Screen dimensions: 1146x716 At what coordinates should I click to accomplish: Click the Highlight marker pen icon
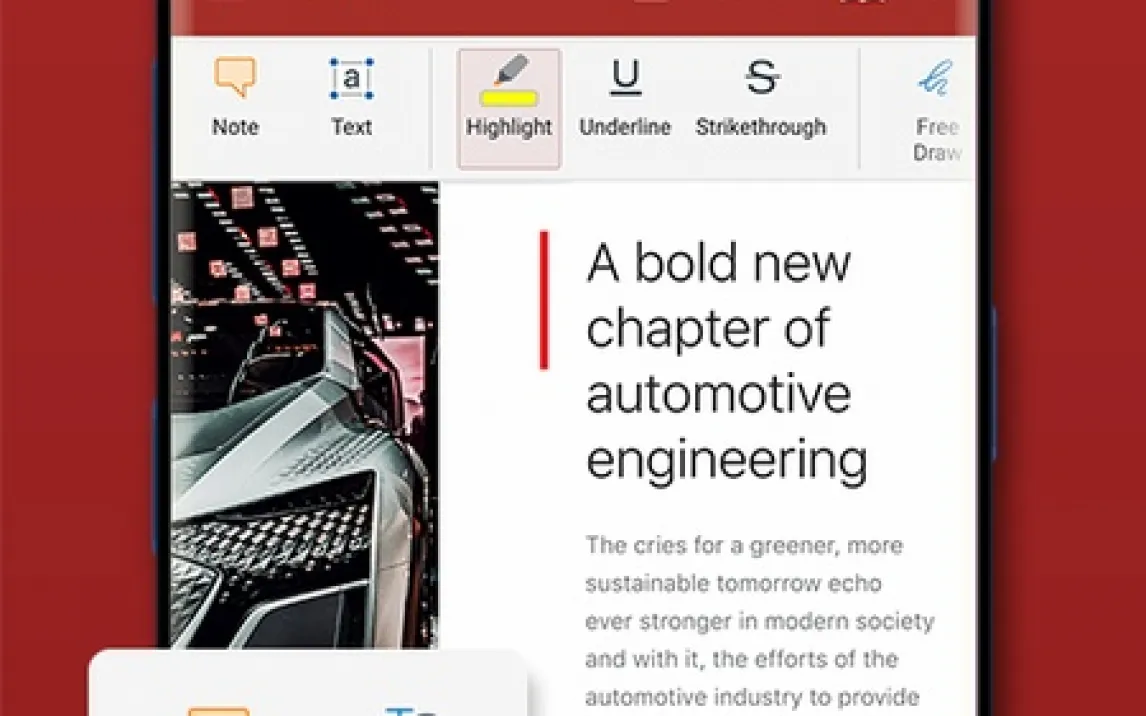tap(511, 70)
